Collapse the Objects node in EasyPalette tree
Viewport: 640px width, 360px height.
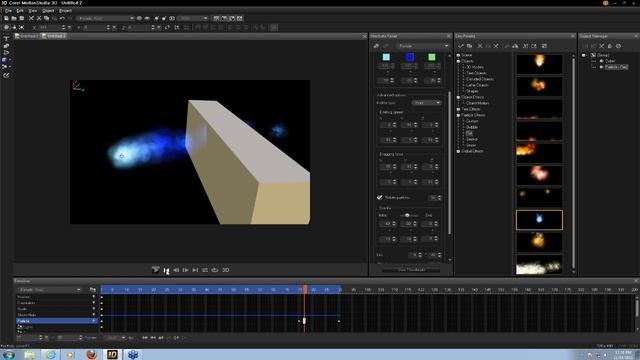coord(458,61)
